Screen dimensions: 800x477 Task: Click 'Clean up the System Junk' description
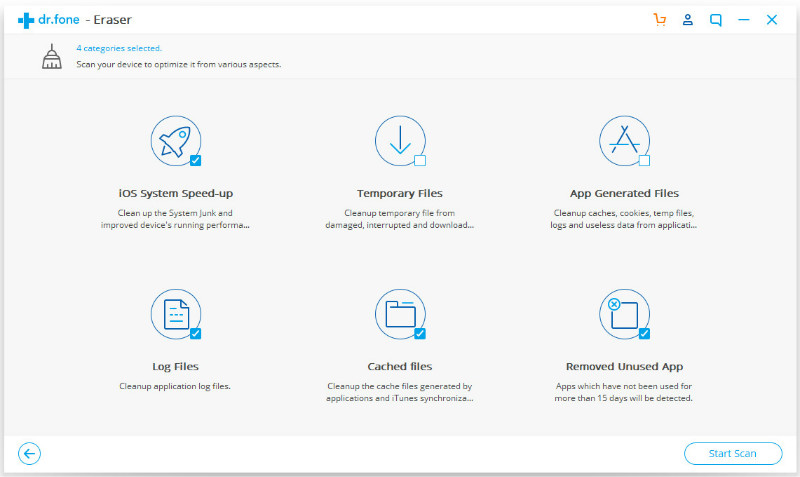175,219
